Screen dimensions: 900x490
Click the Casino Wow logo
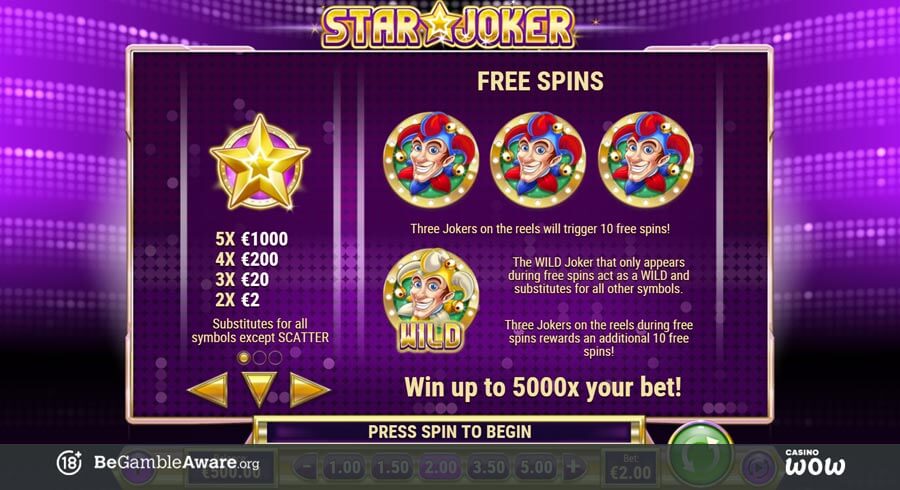(x=814, y=462)
